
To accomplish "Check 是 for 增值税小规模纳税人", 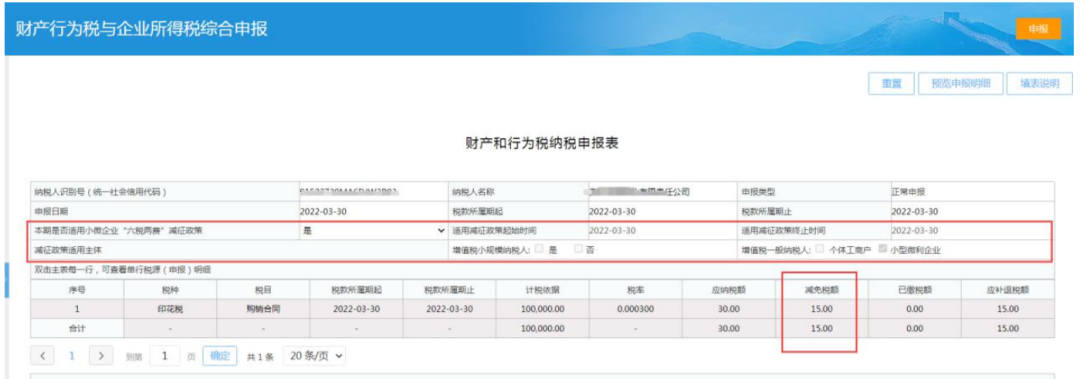I will [x=539, y=249].
